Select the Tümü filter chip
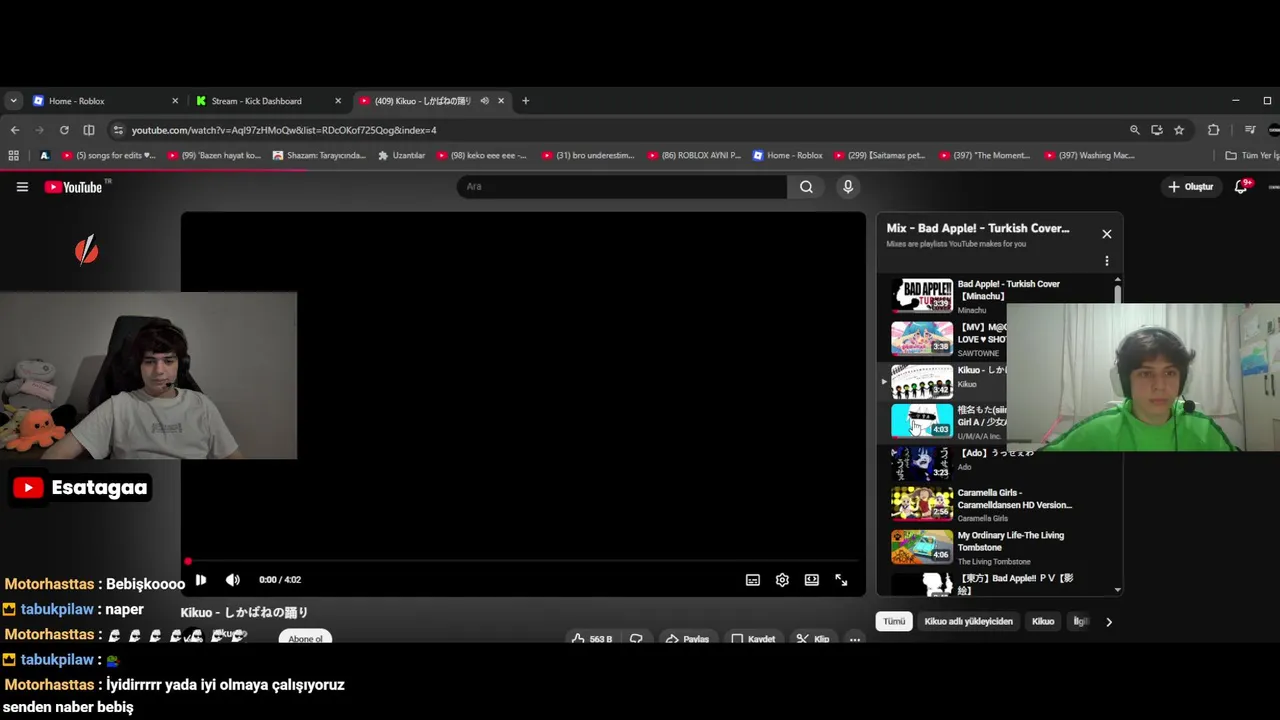 point(894,621)
